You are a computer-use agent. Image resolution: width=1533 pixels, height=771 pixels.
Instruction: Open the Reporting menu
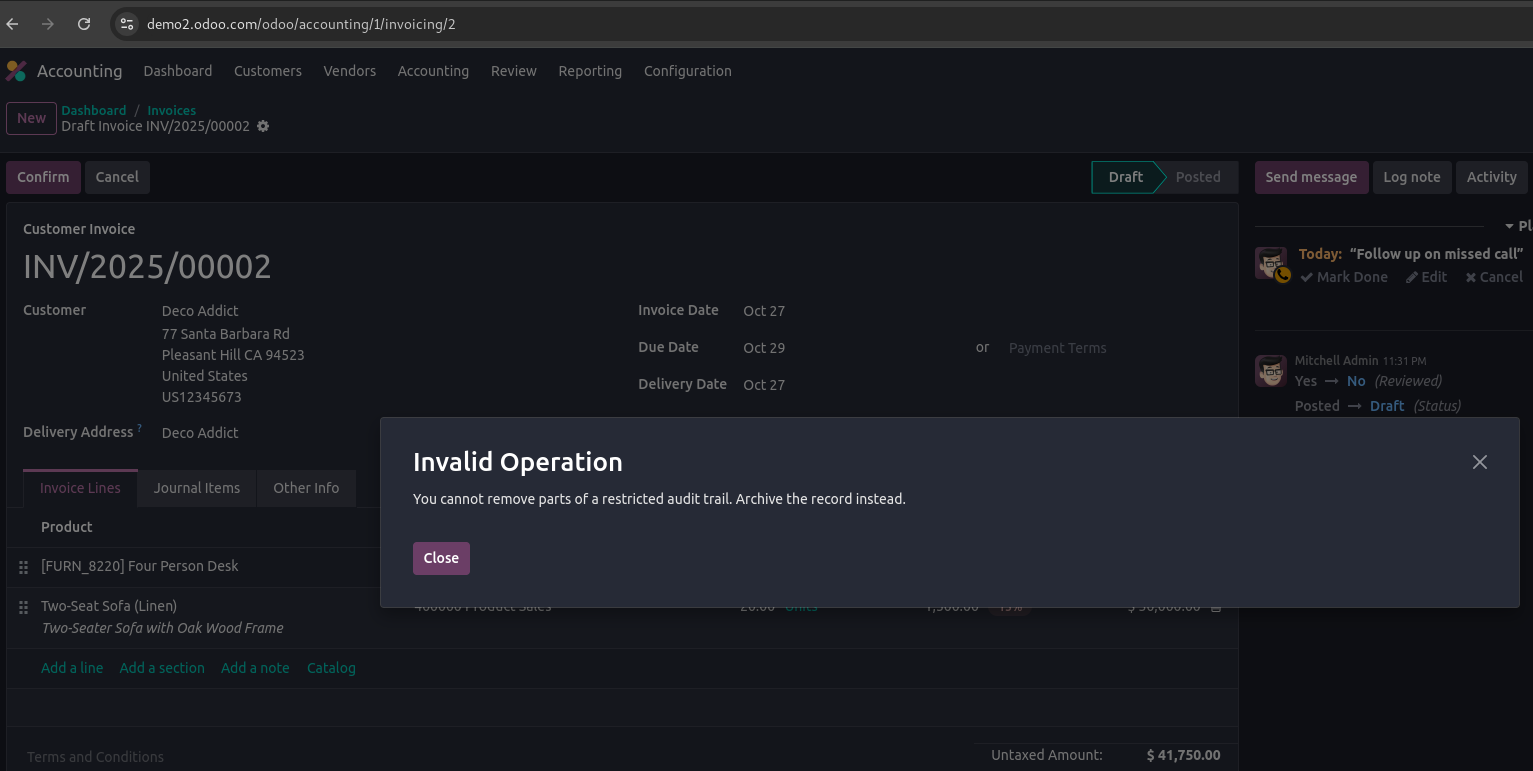tap(590, 71)
